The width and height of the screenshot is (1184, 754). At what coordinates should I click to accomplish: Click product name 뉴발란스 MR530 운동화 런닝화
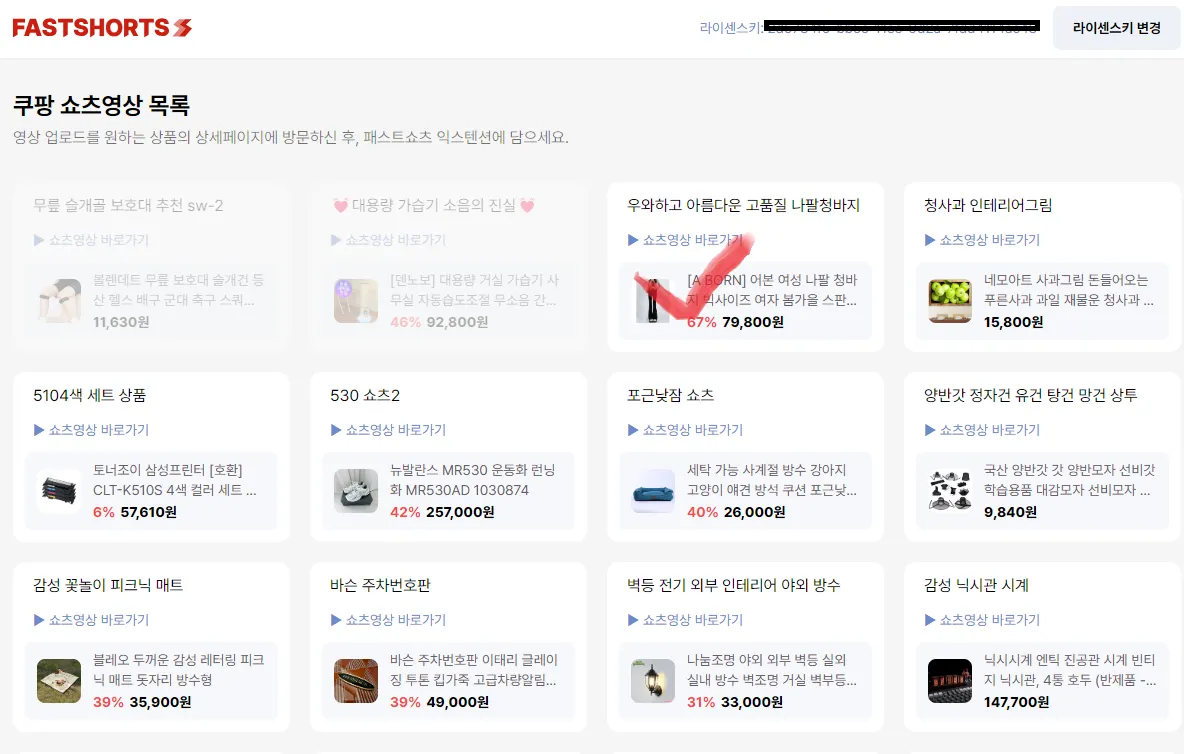tap(473, 480)
